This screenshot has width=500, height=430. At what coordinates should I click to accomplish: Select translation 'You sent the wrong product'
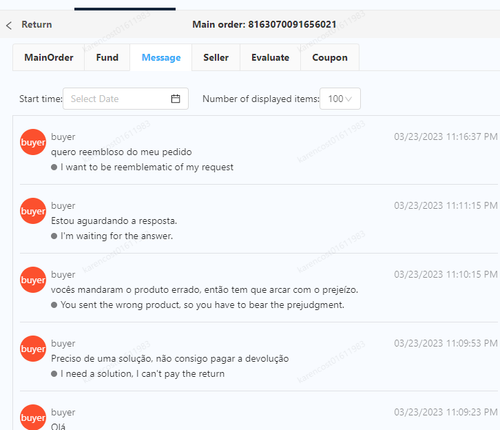pos(120,305)
